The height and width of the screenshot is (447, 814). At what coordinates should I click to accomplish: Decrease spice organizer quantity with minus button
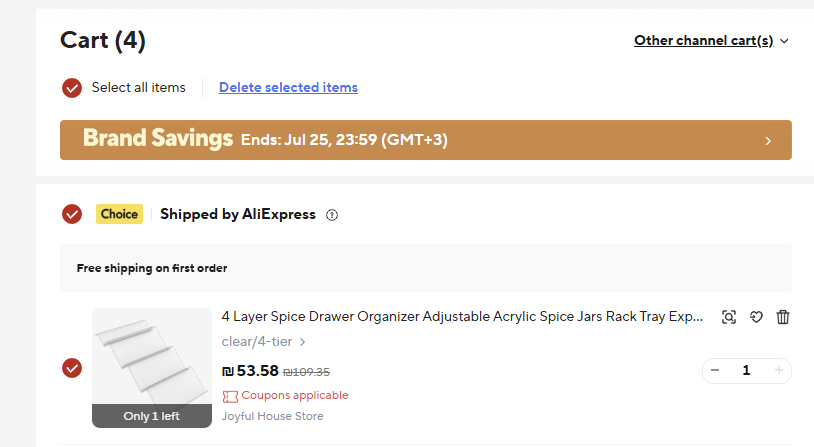(715, 371)
